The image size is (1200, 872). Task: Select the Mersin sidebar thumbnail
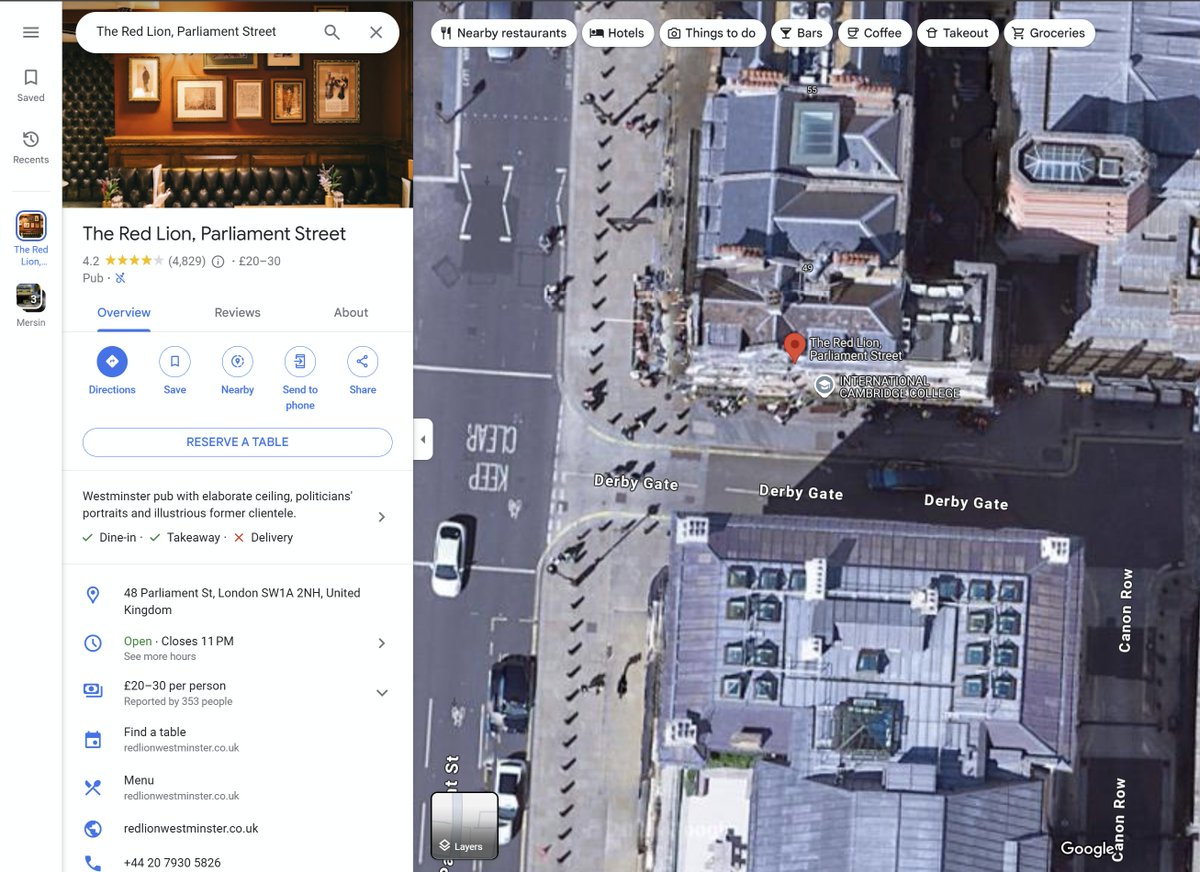[31, 298]
